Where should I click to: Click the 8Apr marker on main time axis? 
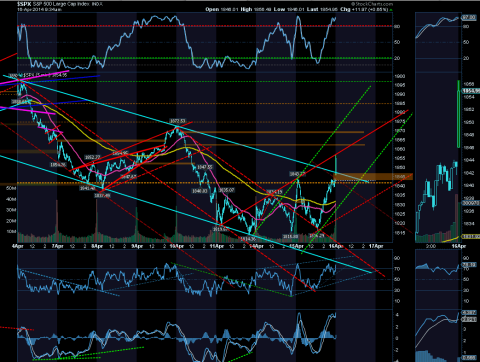coord(97,246)
